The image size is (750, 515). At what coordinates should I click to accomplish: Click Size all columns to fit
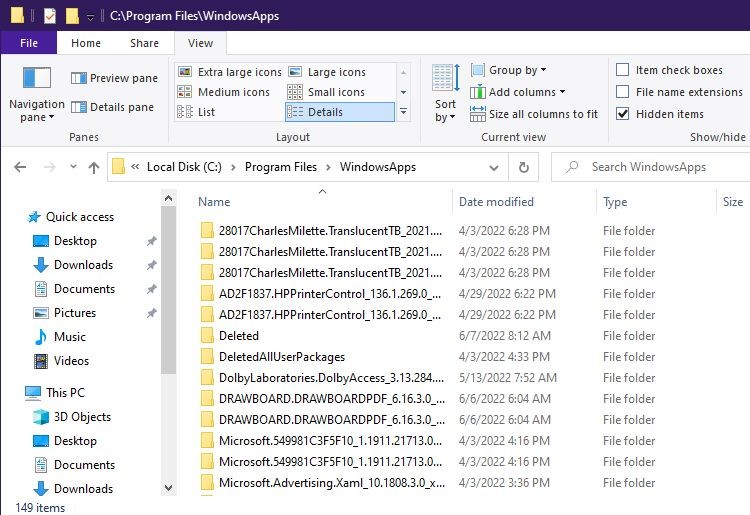click(x=534, y=114)
